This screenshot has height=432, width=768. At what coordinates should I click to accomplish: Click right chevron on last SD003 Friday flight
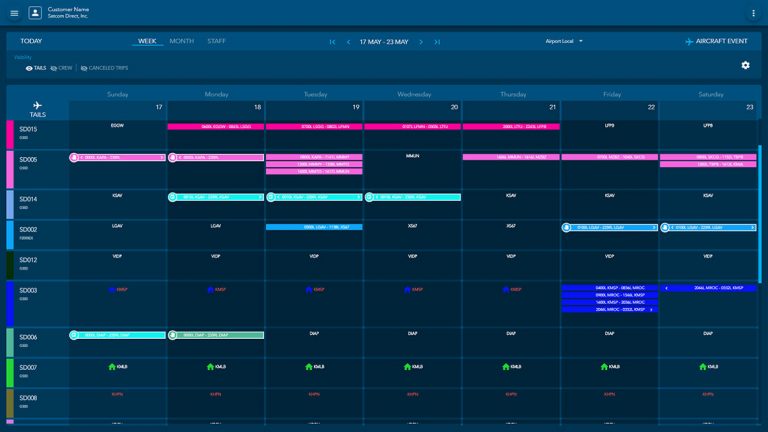pos(651,310)
